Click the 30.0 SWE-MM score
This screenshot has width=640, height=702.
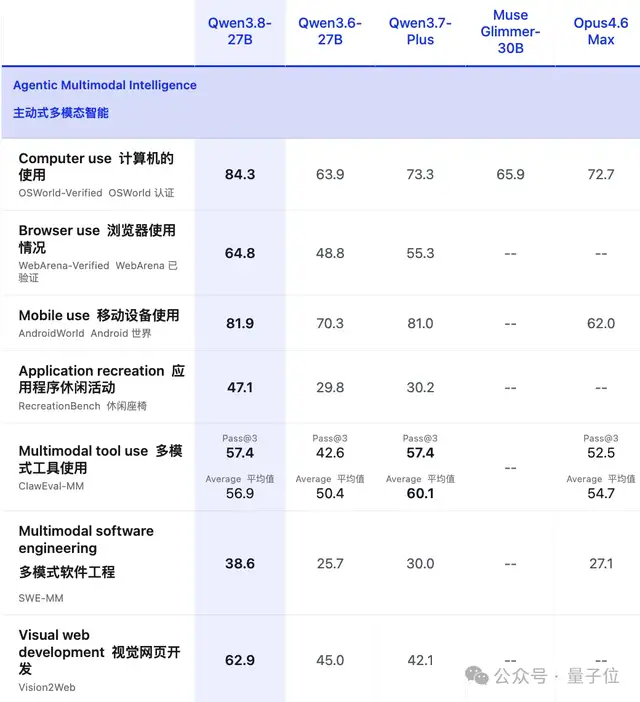click(x=420, y=564)
